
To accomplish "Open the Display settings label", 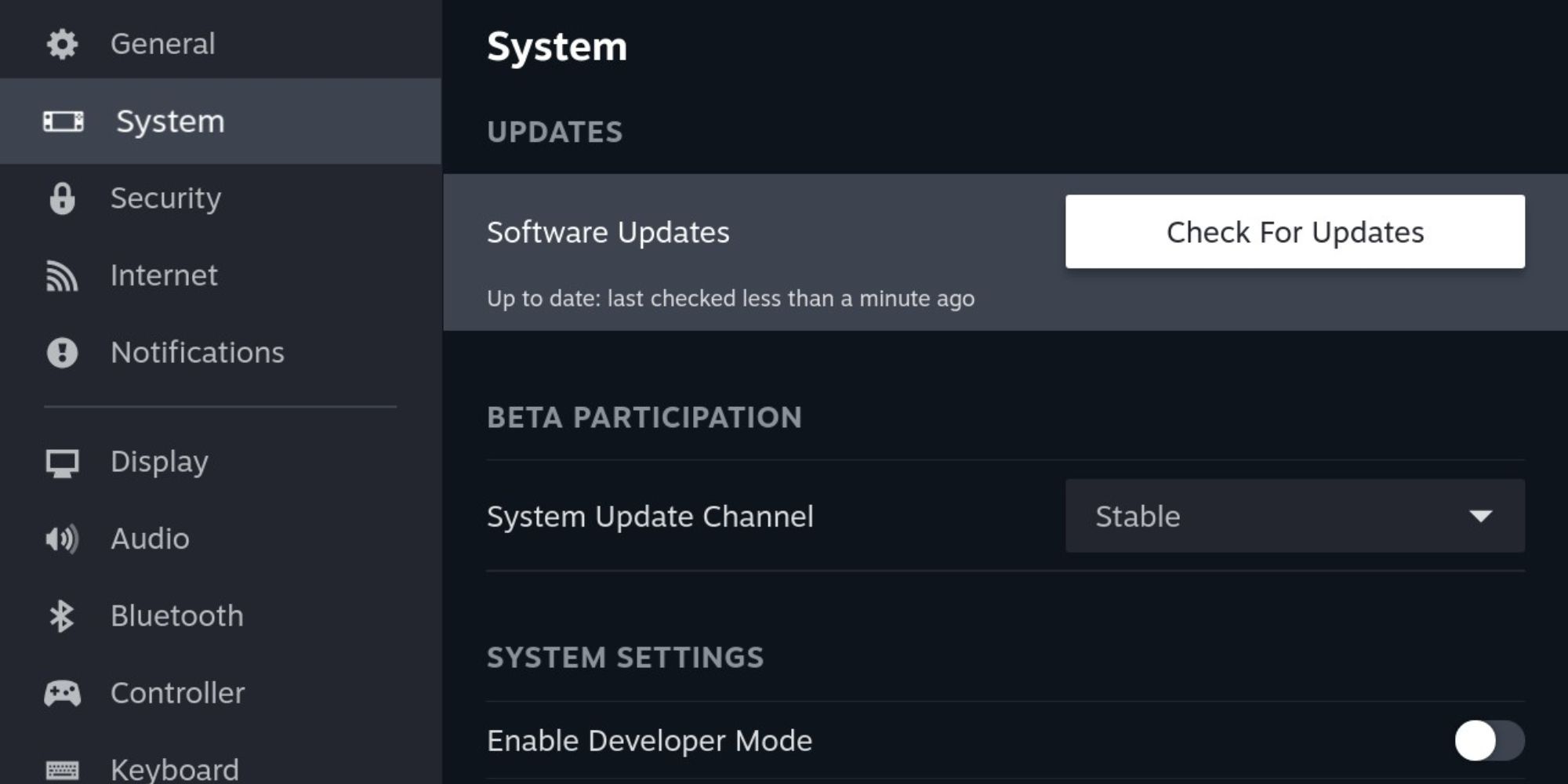I will [x=159, y=462].
